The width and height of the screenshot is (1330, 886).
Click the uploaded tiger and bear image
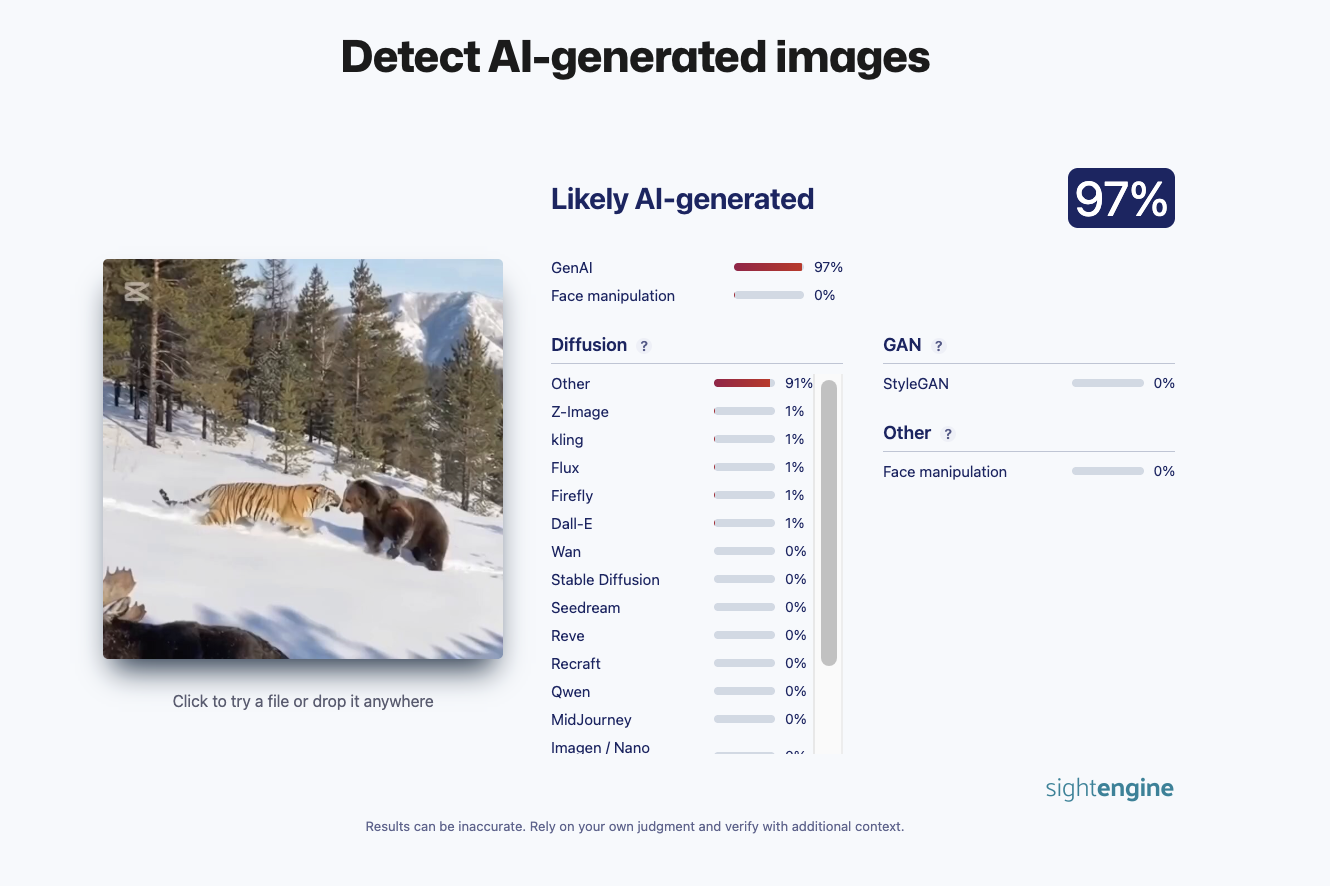click(303, 459)
